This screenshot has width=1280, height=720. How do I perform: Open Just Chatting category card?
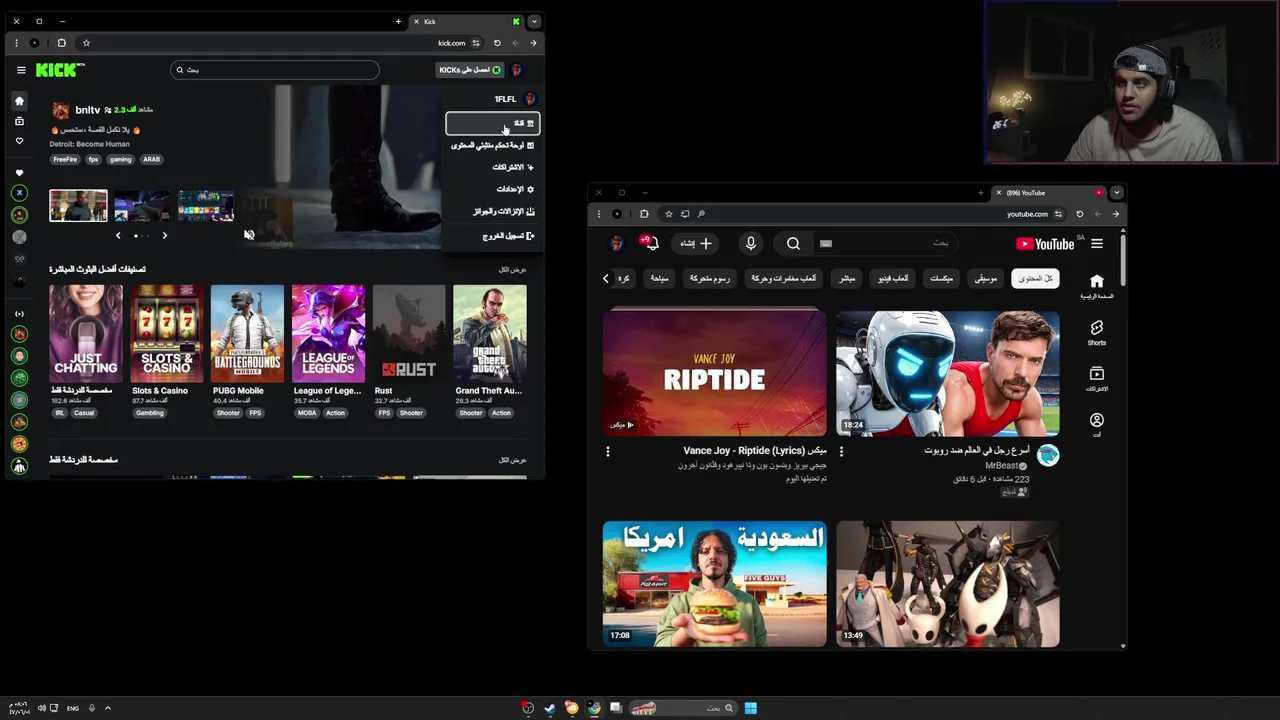pyautogui.click(x=86, y=334)
